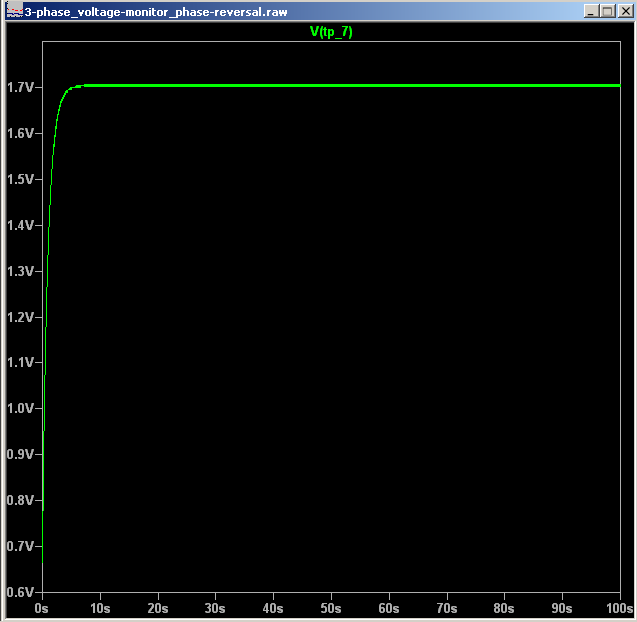The width and height of the screenshot is (637, 622).
Task: Click the 0s time axis label
Action: click(x=41, y=609)
